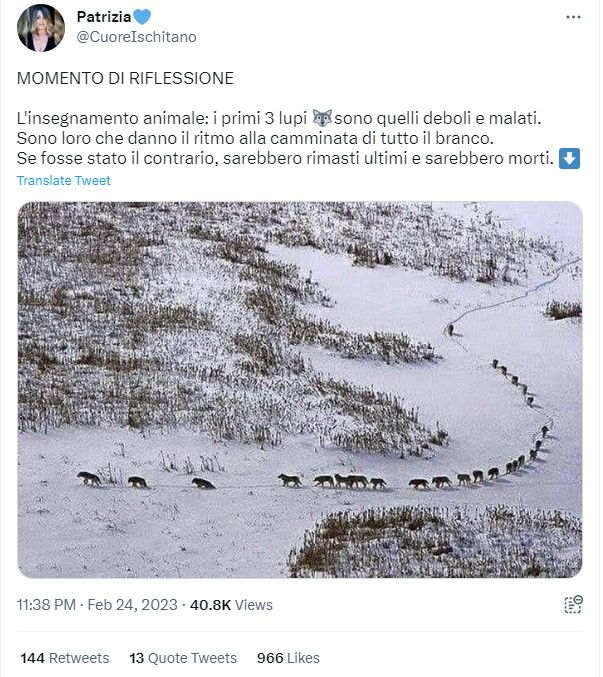Click the last lone wolf on trail
Image resolution: width=603 pixels, height=677 pixels.
click(x=450, y=330)
